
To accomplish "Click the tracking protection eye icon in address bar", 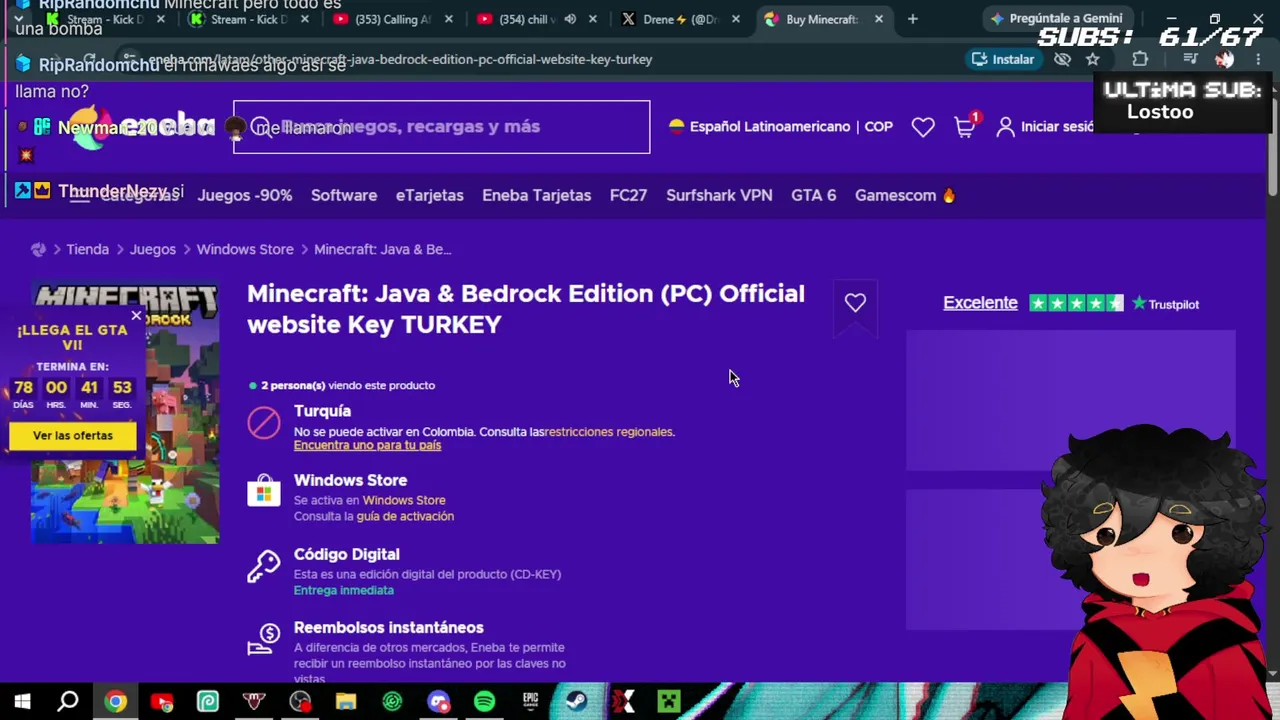I will coord(1063,59).
